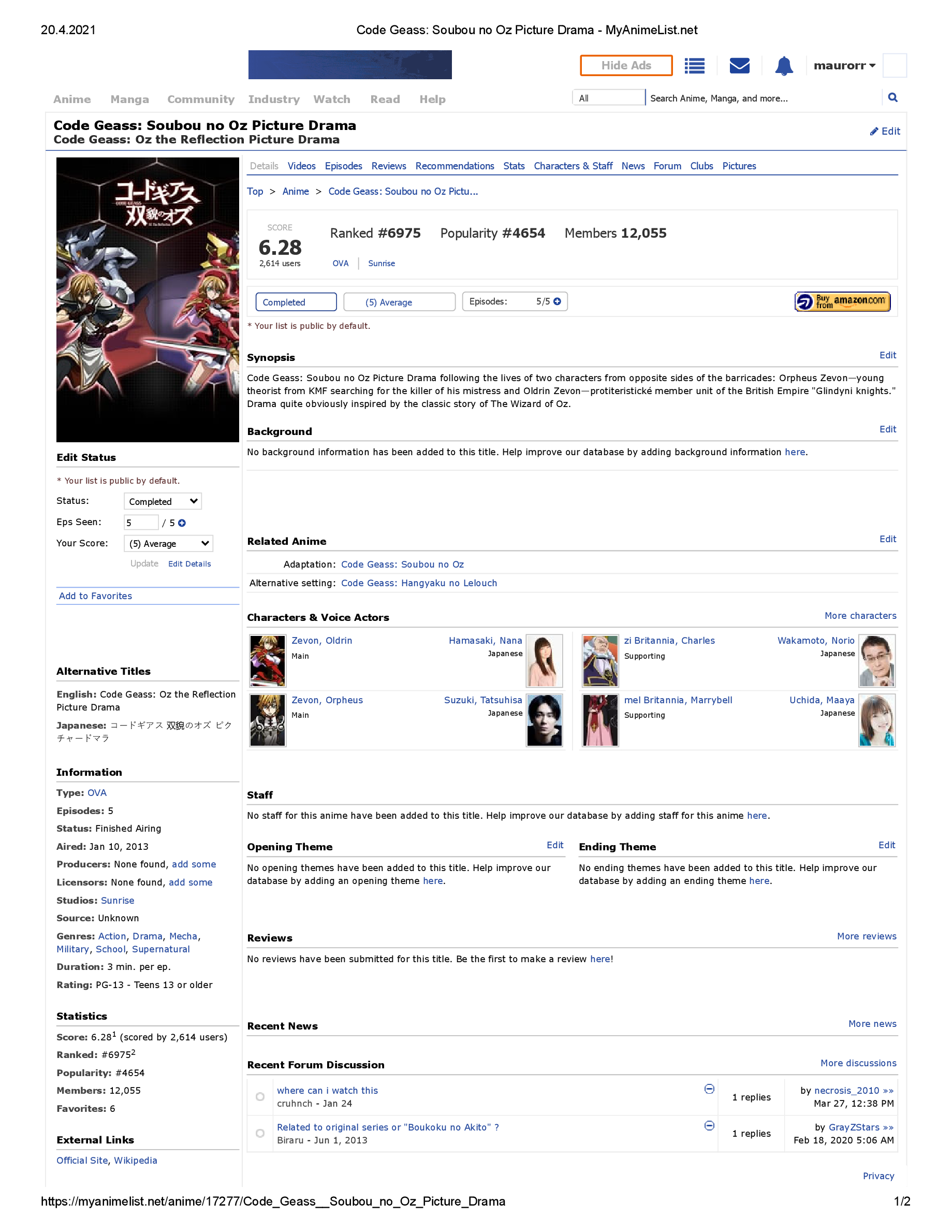Switch to the Characters & Staff tab
The width and height of the screenshot is (952, 1232).
pyautogui.click(x=573, y=166)
